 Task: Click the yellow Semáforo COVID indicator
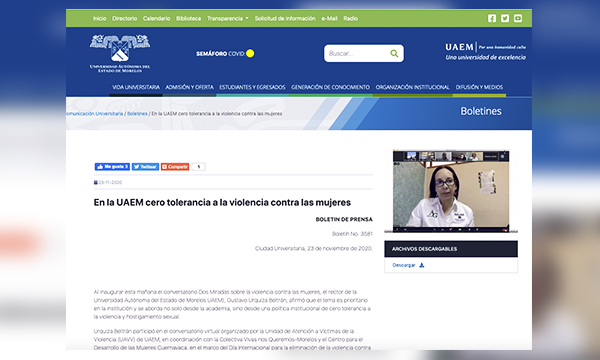point(250,53)
